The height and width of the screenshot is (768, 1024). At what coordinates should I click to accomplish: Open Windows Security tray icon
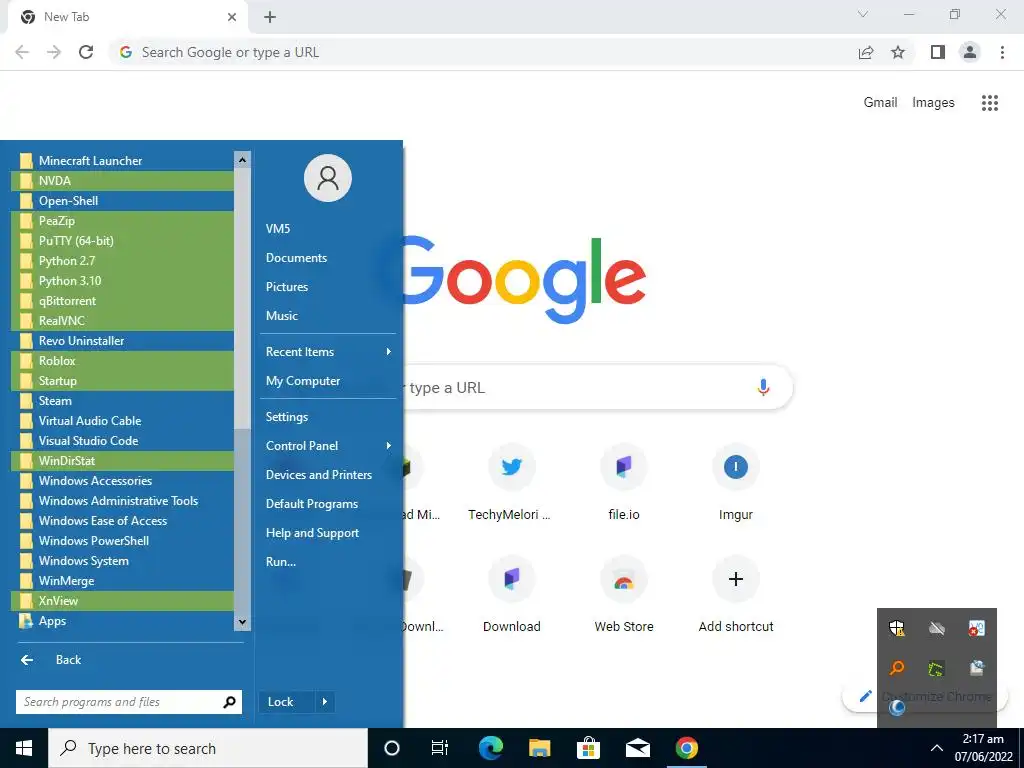(897, 628)
